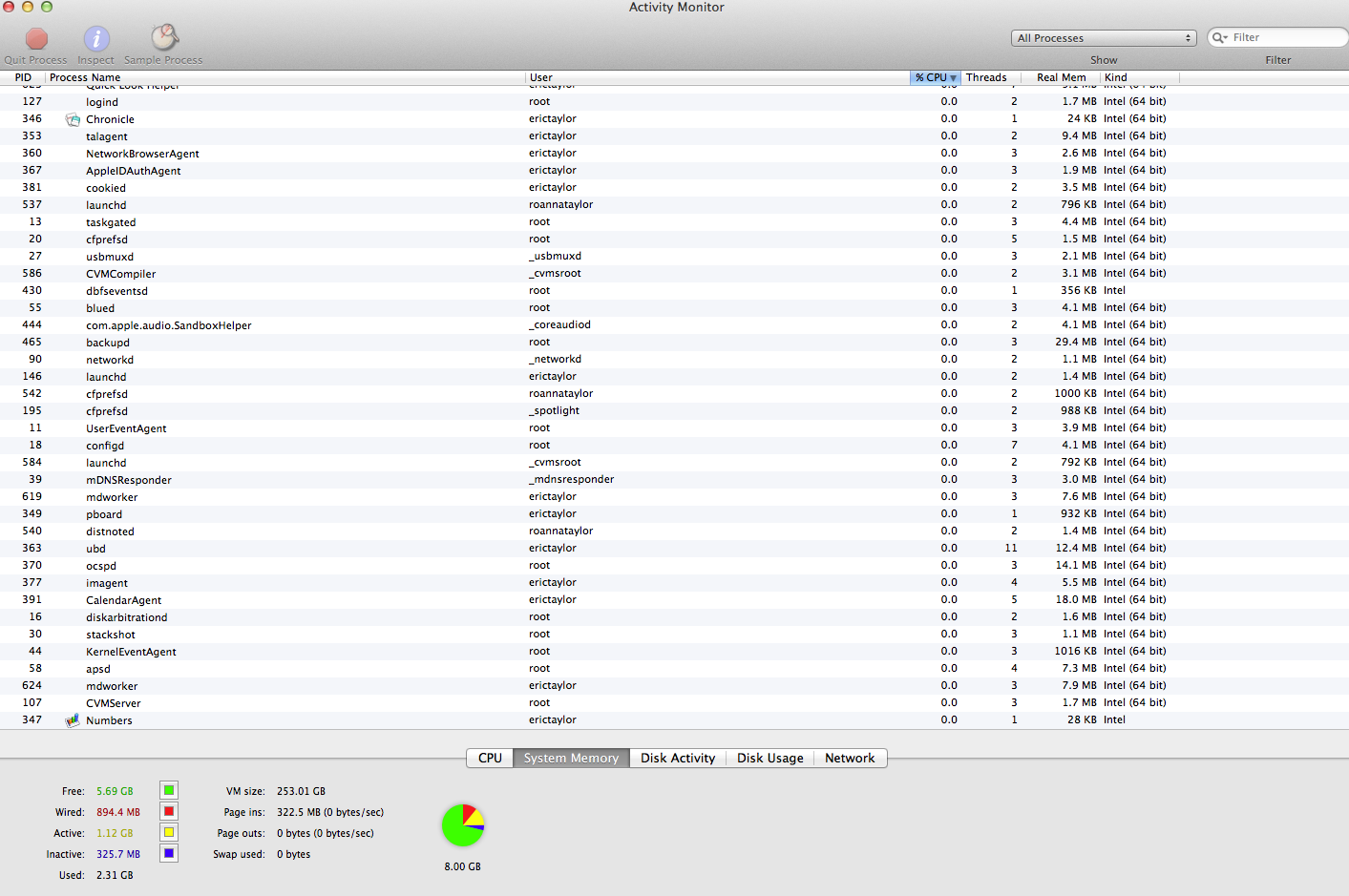Select cfprefsd row owned by _spotlight
The width and height of the screenshot is (1349, 896).
pos(674,411)
